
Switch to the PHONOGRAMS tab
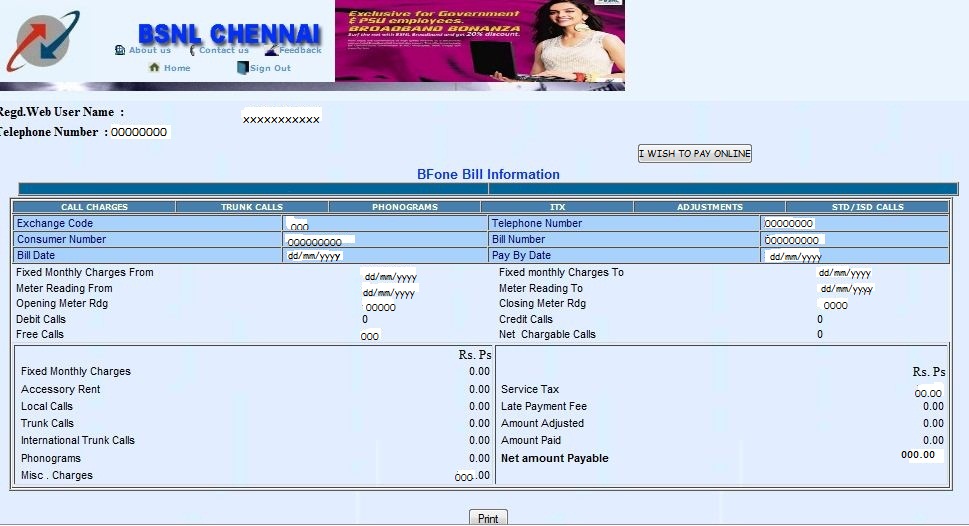click(x=405, y=207)
